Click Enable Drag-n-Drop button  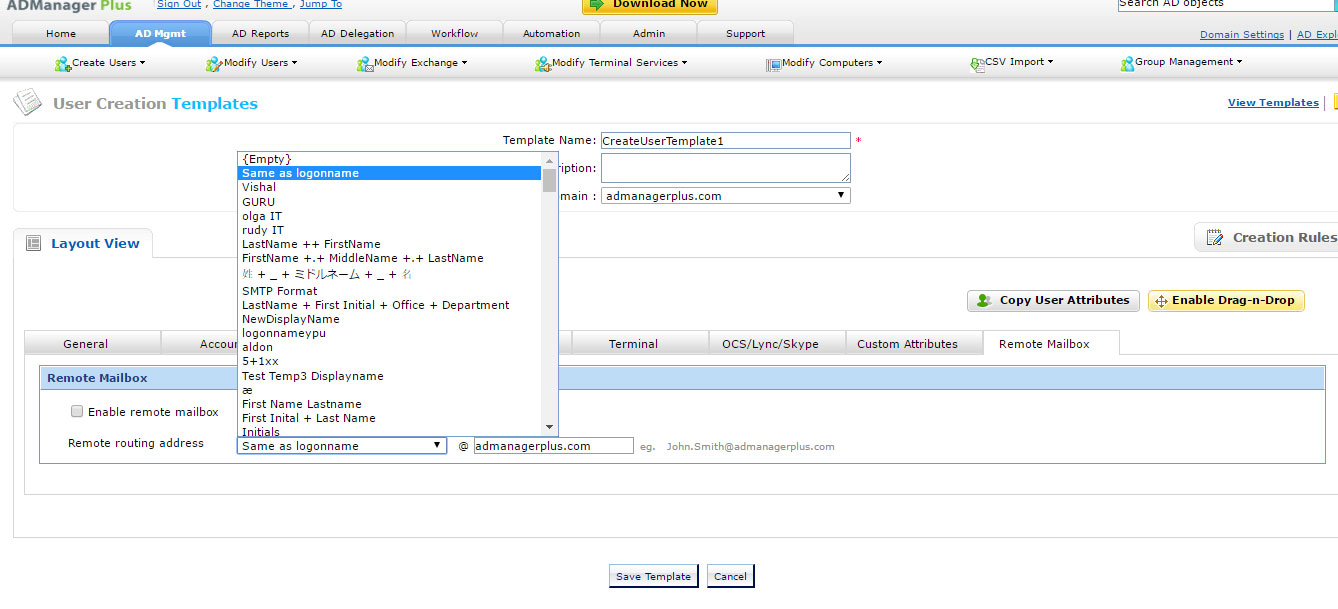point(1226,300)
